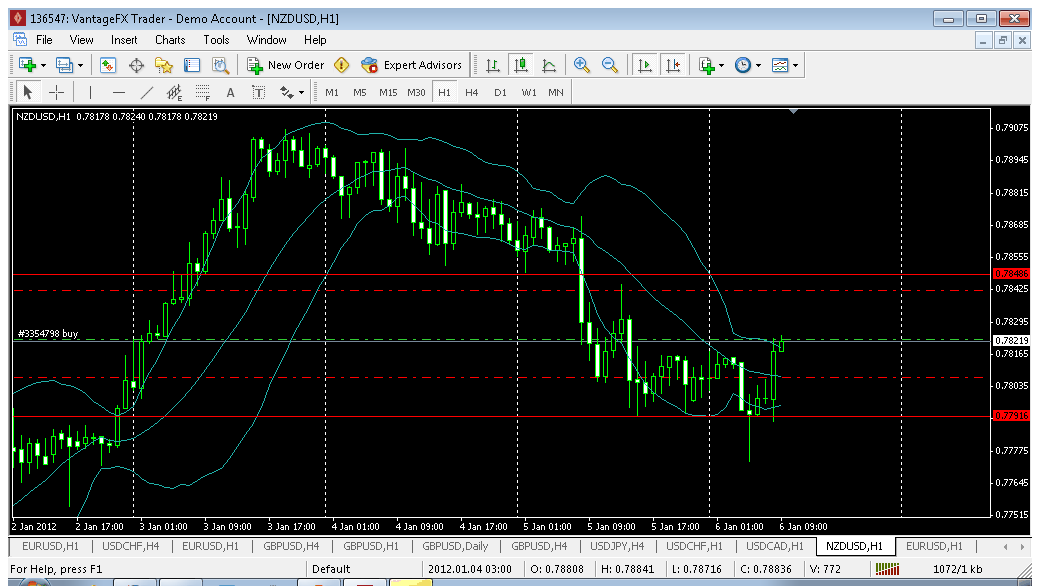The width and height of the screenshot is (1040, 586).
Task: Open the View menu
Action: (x=82, y=40)
